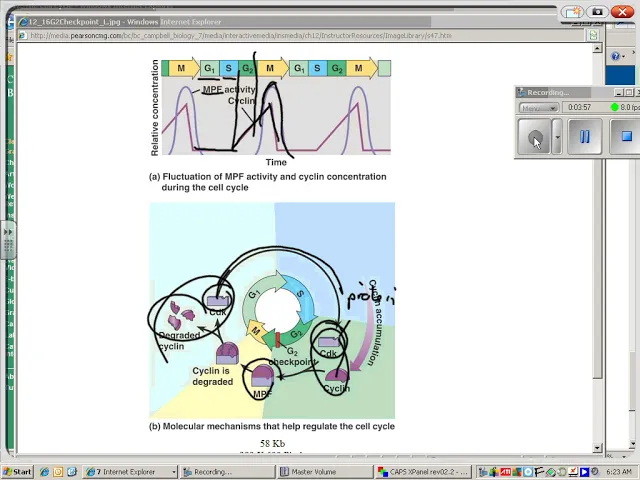Open the Menu dropdown in Recording window

point(539,108)
